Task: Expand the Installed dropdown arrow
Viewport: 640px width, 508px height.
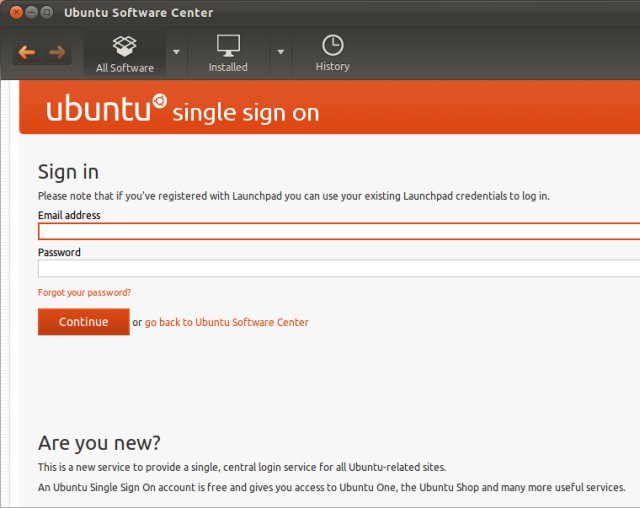Action: point(280,52)
